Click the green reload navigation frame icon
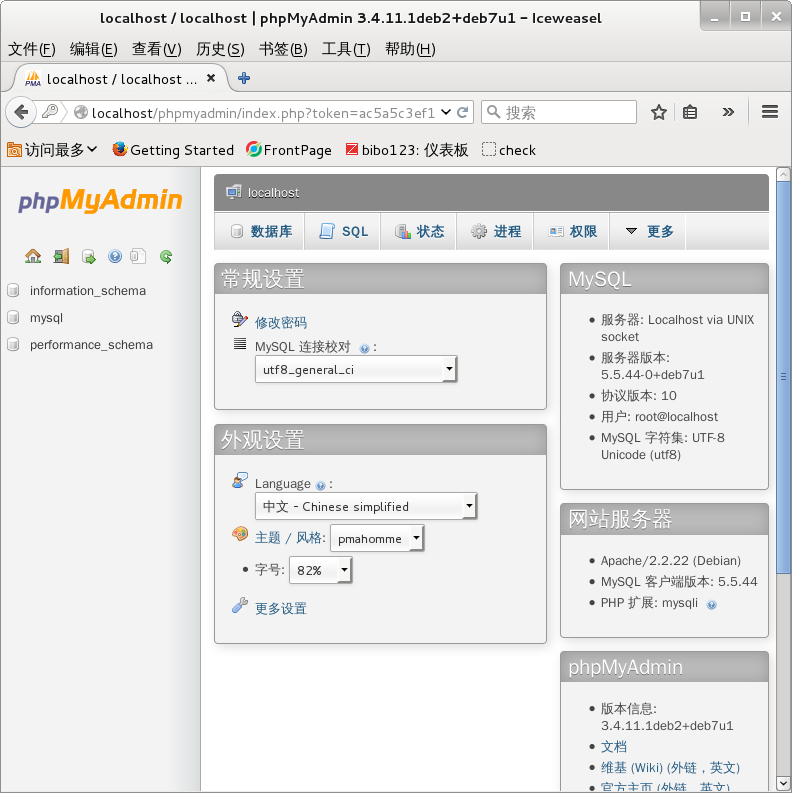Screen dimensions: 792x793 coord(166,256)
